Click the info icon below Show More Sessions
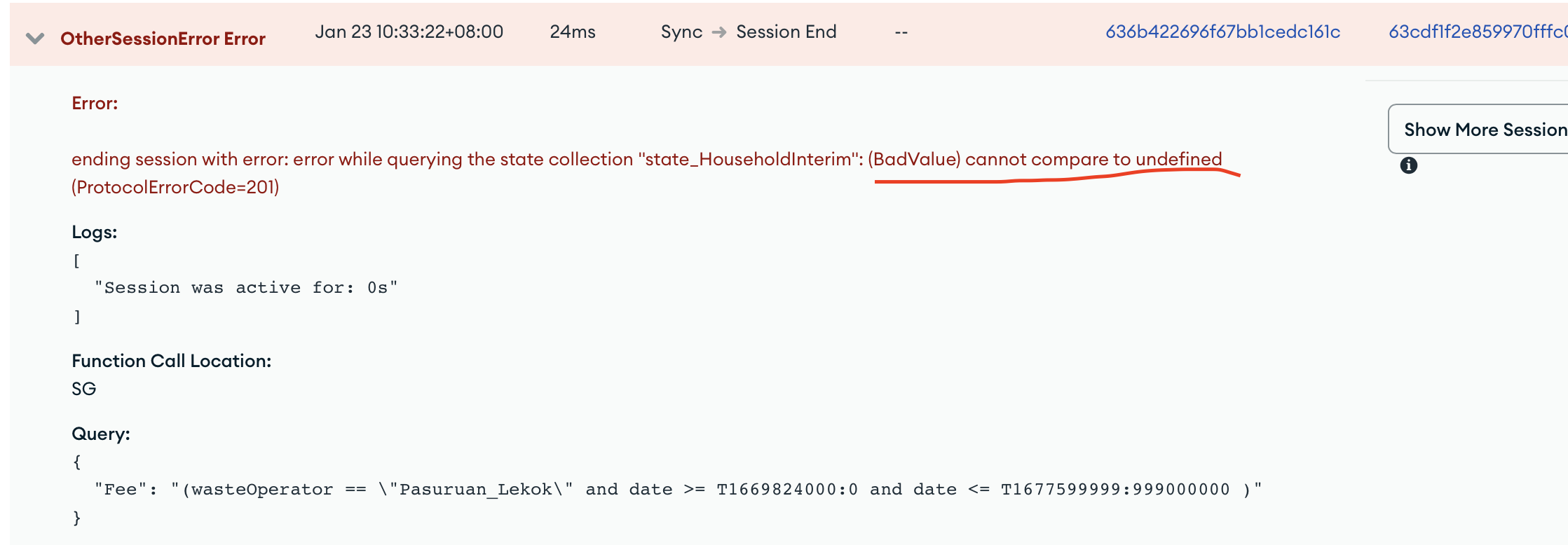1568x545 pixels. (x=1408, y=165)
